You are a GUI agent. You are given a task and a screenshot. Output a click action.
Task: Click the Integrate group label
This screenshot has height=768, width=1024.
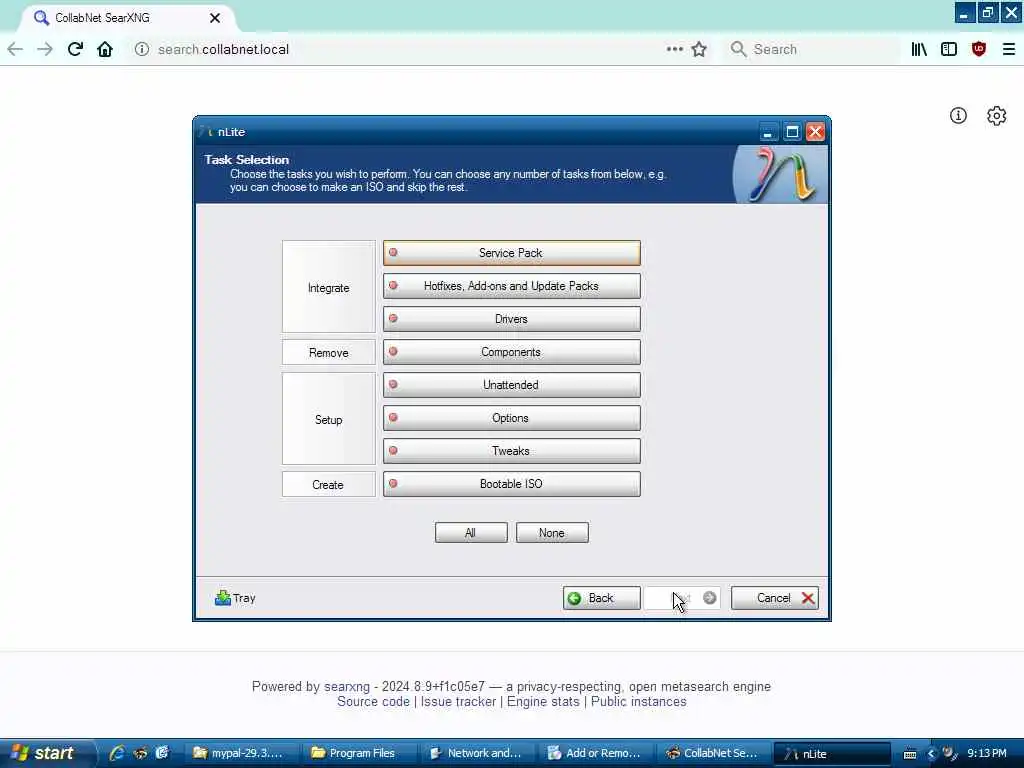click(x=328, y=288)
